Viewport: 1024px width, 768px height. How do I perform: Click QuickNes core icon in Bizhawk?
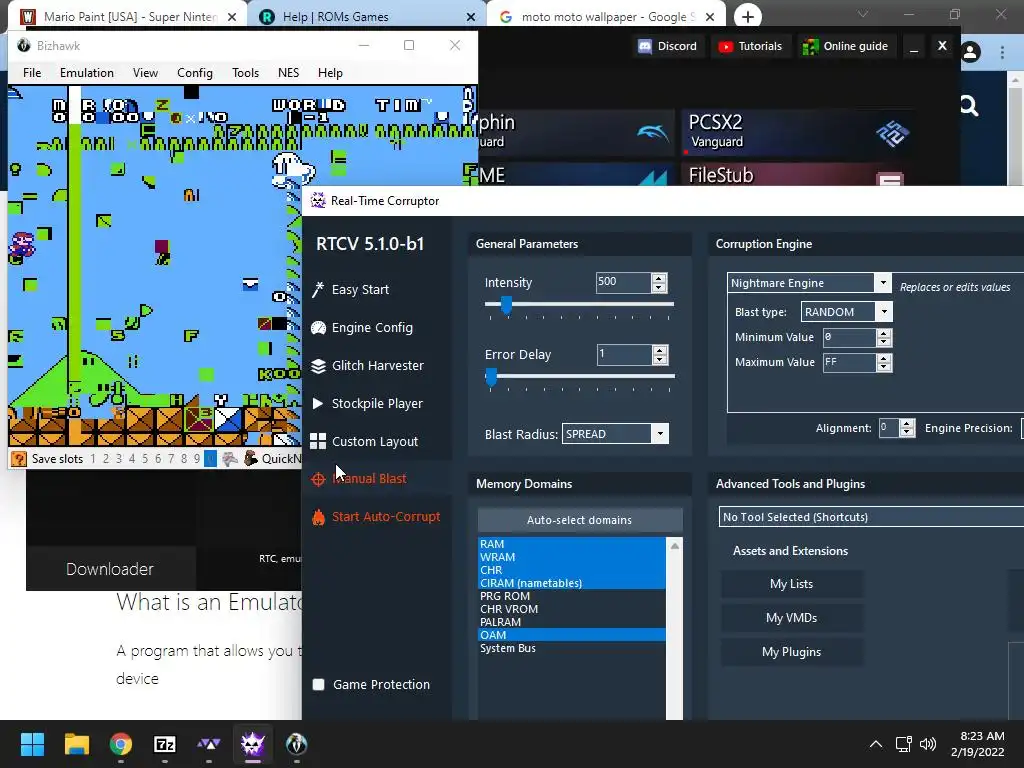(x=251, y=458)
